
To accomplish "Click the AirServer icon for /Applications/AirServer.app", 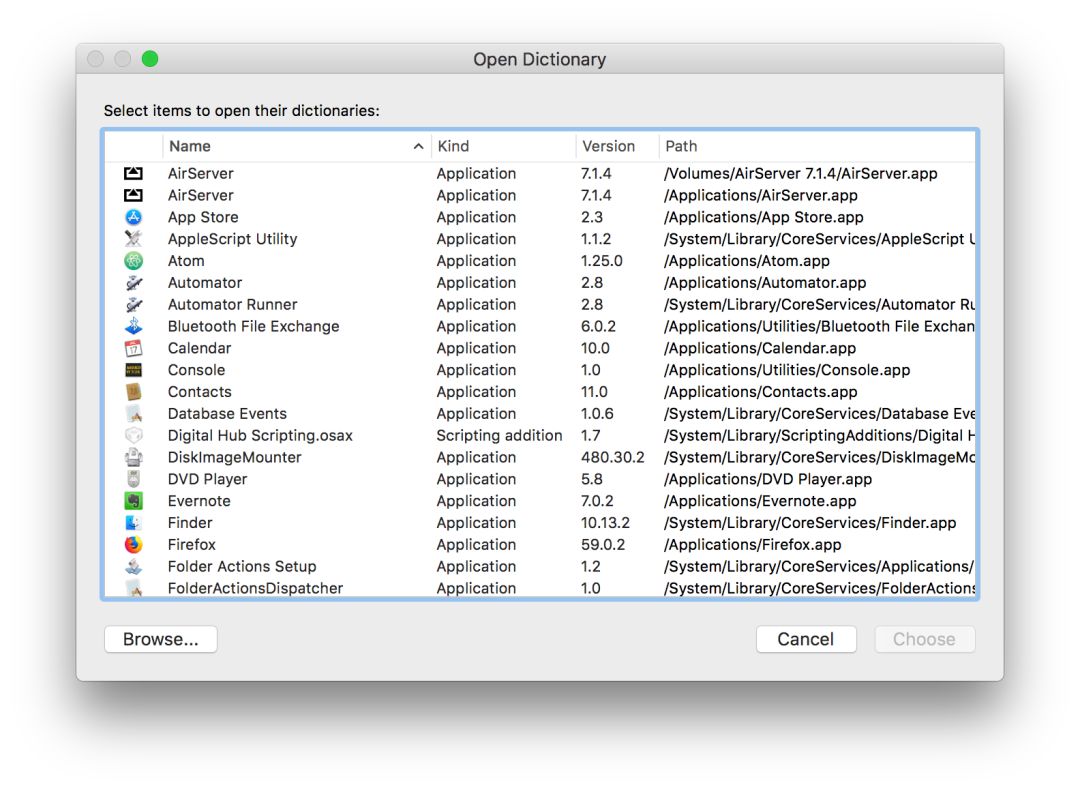I will (x=133, y=196).
